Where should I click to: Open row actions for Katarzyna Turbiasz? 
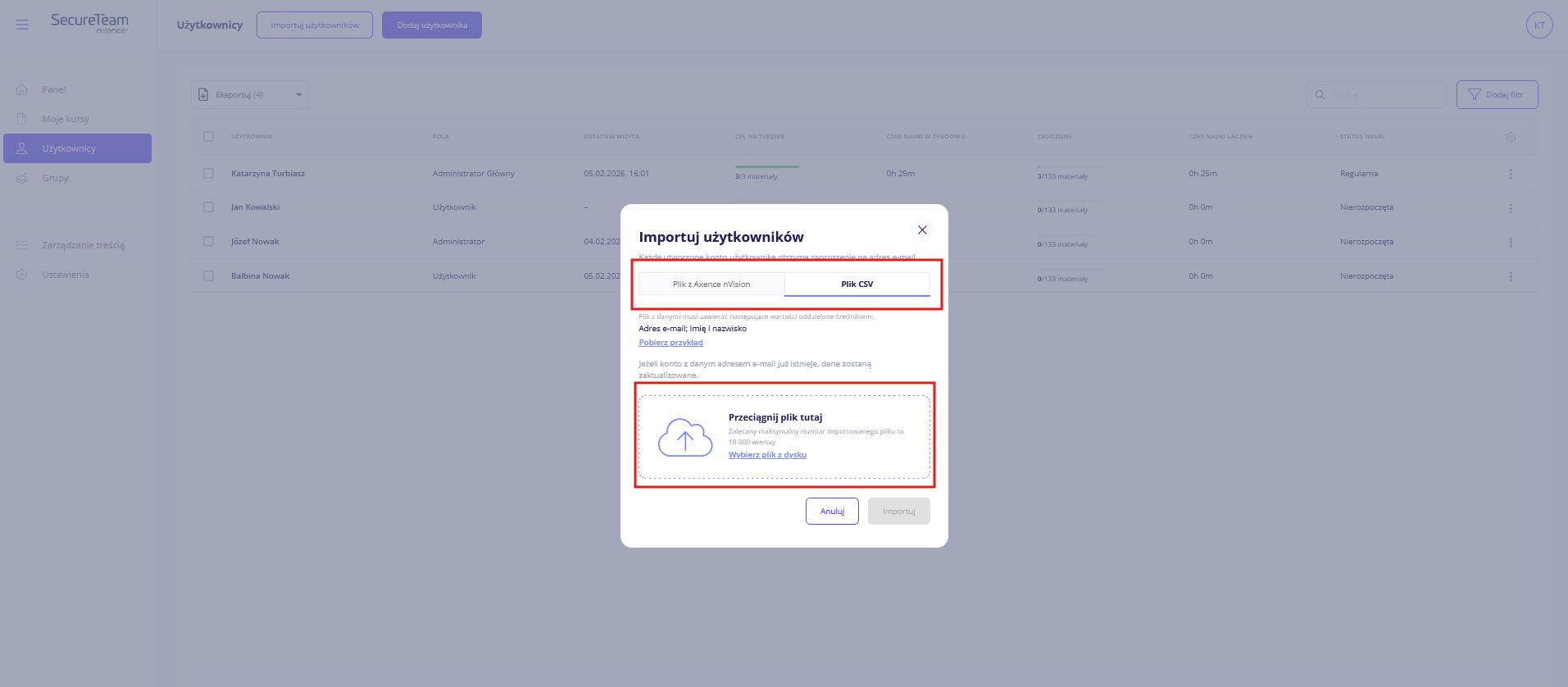pyautogui.click(x=1511, y=174)
